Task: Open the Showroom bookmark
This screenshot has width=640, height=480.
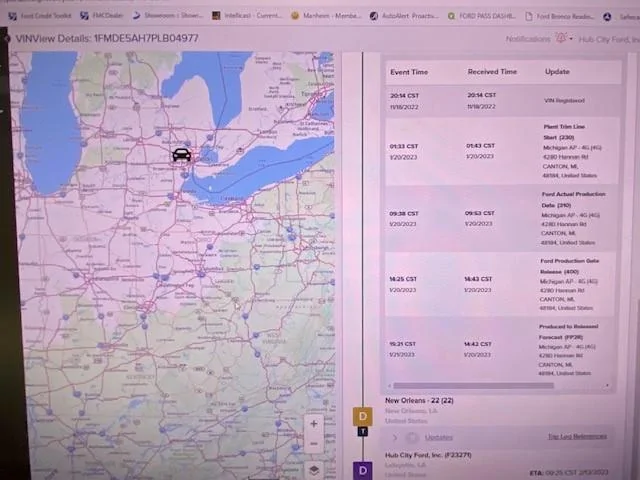Action: (167, 16)
